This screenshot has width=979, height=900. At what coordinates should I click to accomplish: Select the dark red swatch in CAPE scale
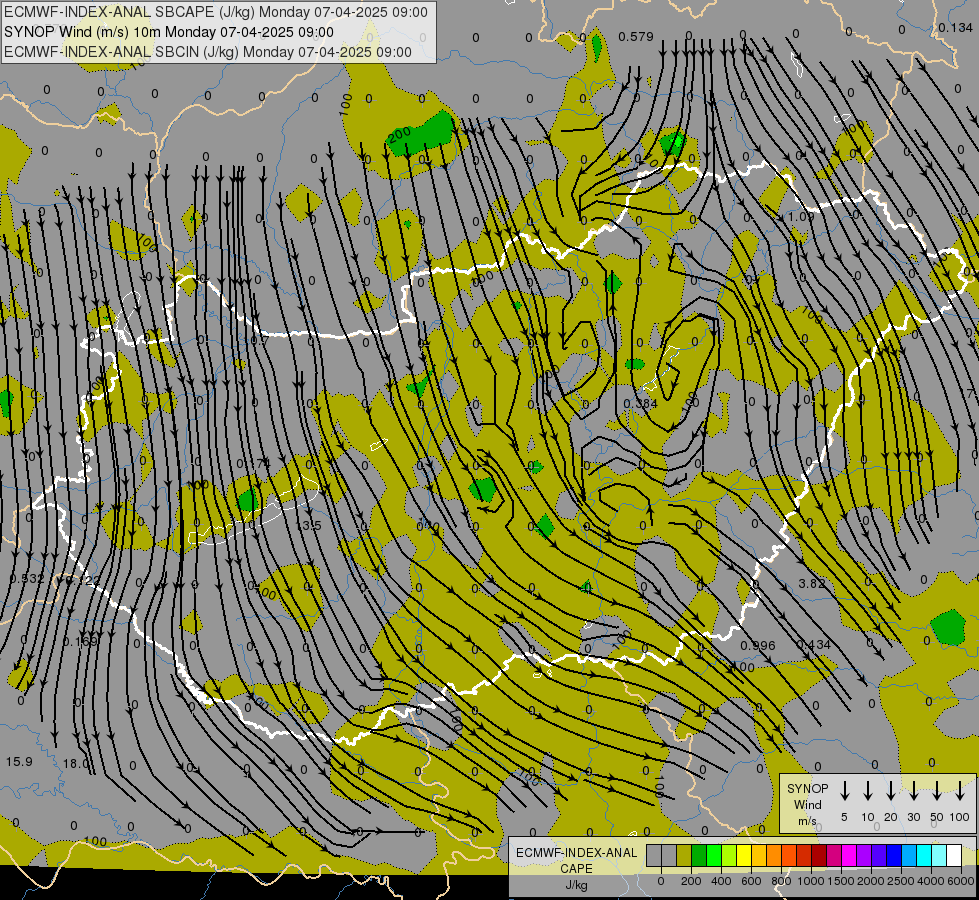tap(819, 855)
